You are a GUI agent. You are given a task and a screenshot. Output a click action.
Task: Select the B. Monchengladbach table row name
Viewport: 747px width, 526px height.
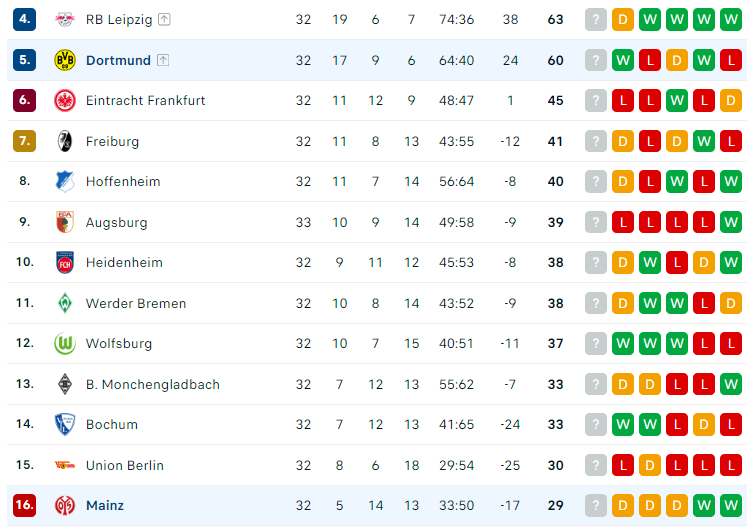(153, 384)
